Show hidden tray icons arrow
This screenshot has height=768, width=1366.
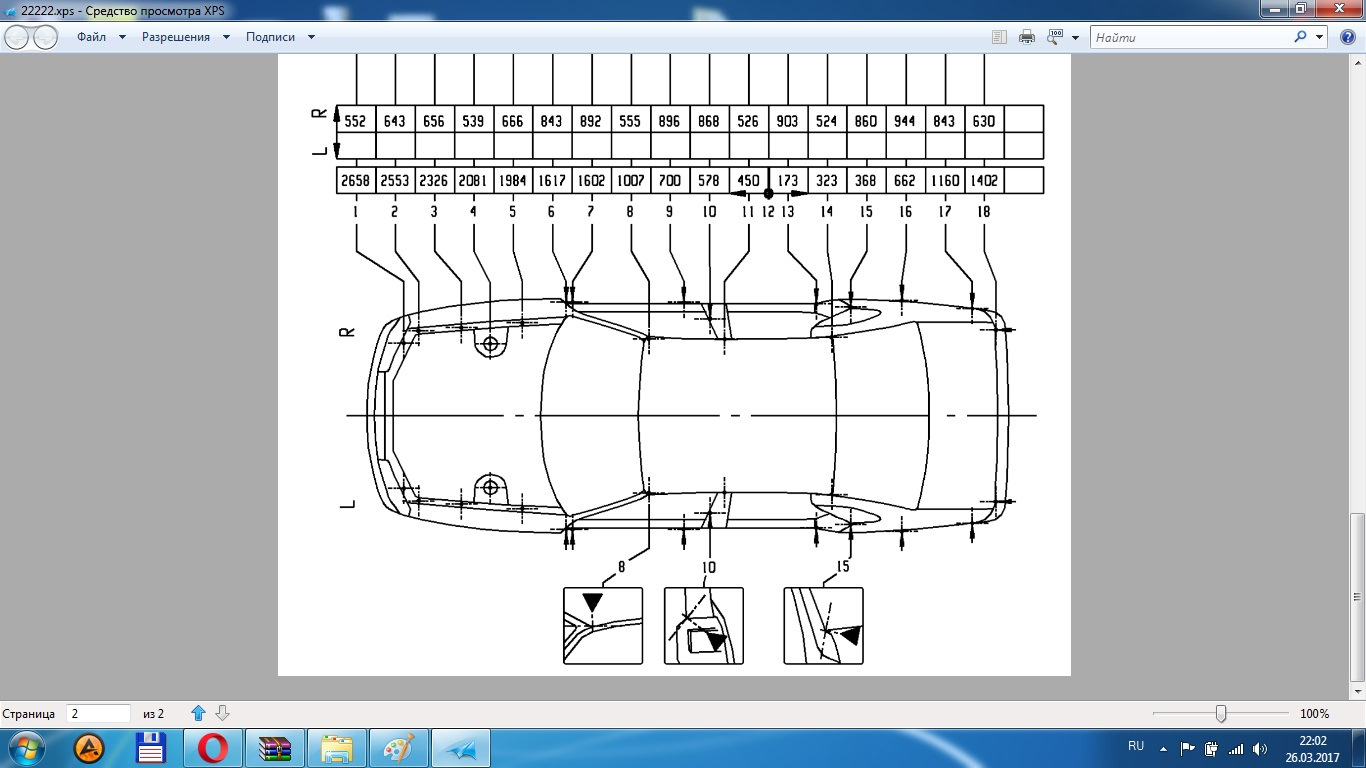(1163, 748)
